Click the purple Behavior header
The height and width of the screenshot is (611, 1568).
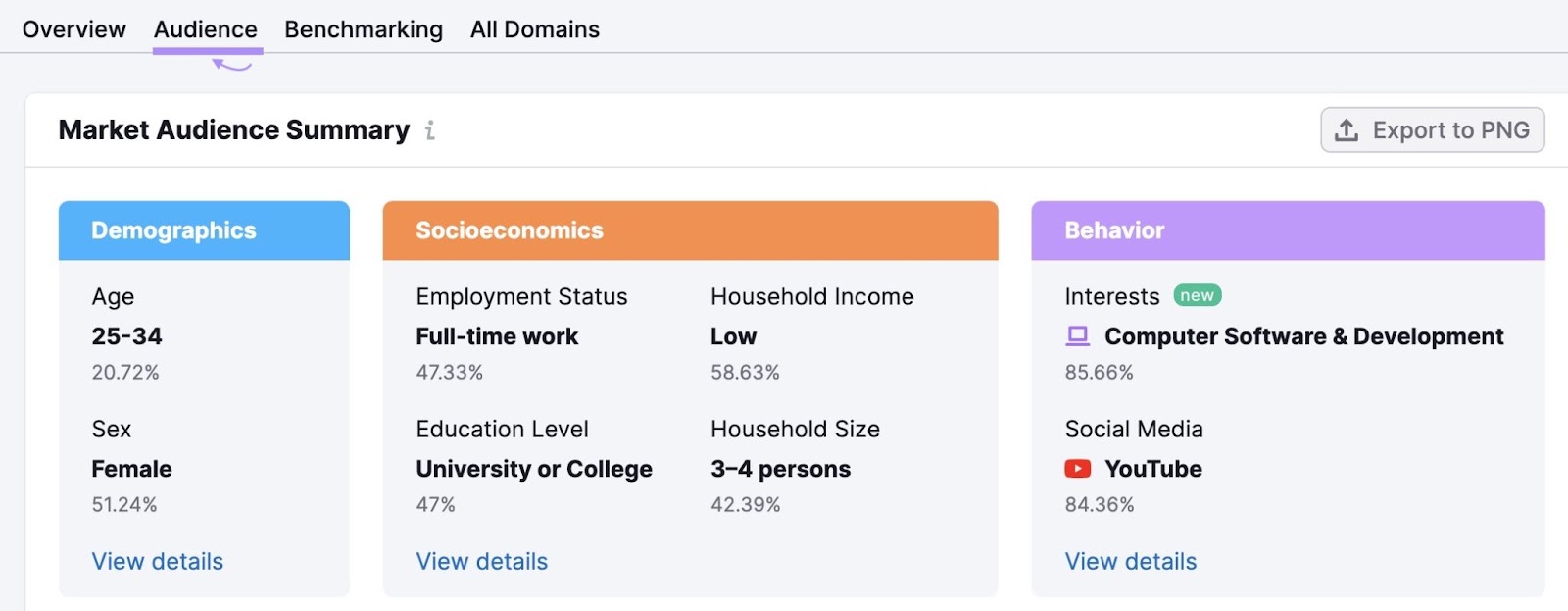pyautogui.click(x=1288, y=230)
